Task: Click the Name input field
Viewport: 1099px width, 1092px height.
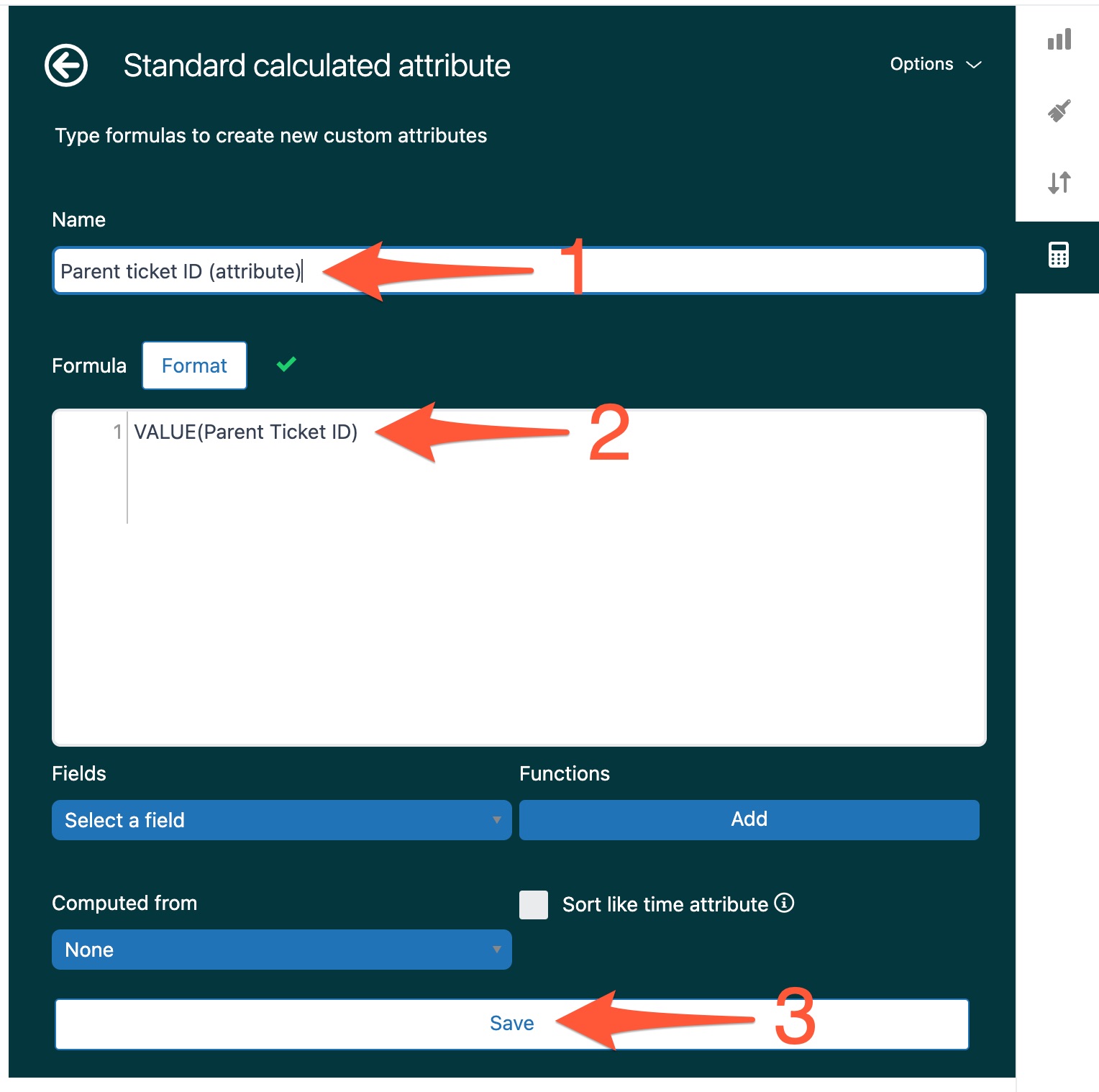Action: pos(519,270)
